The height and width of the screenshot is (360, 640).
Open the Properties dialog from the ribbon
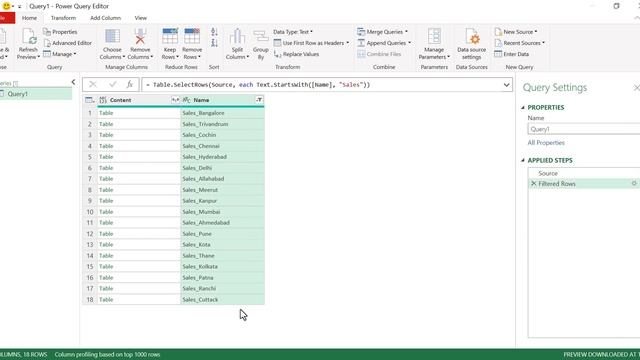60,32
